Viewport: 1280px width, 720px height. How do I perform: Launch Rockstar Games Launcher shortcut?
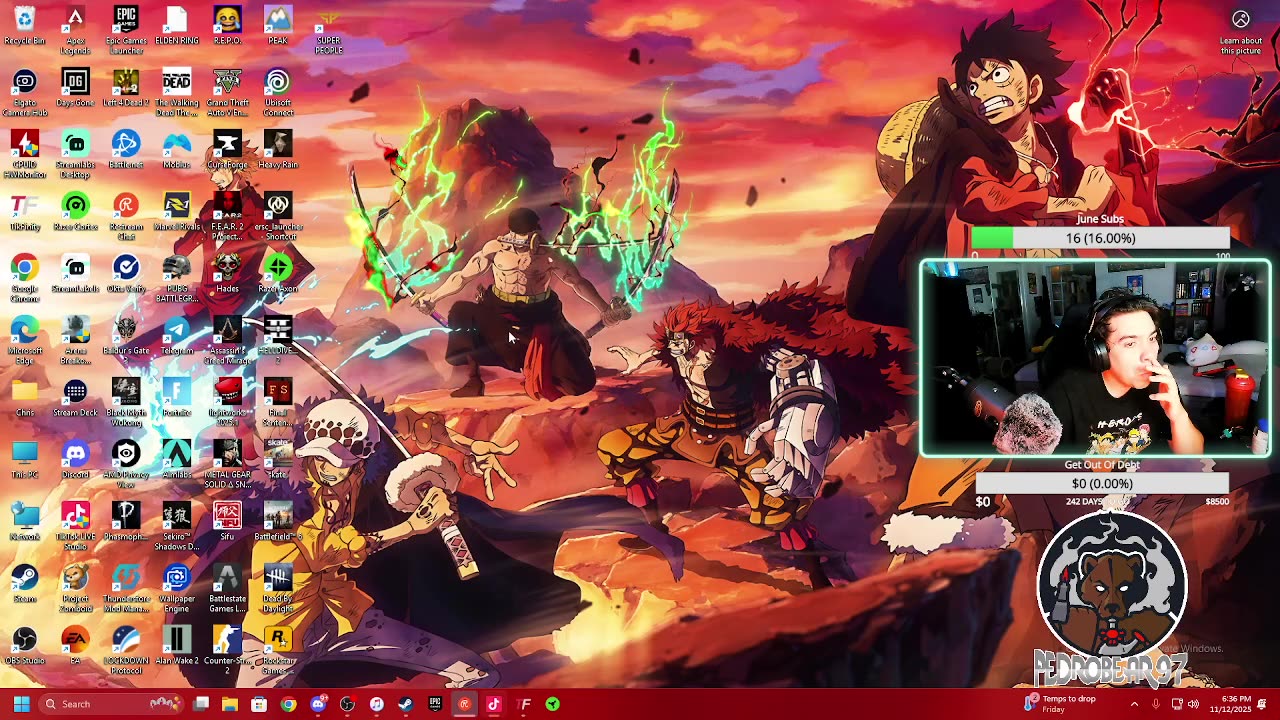tap(278, 650)
